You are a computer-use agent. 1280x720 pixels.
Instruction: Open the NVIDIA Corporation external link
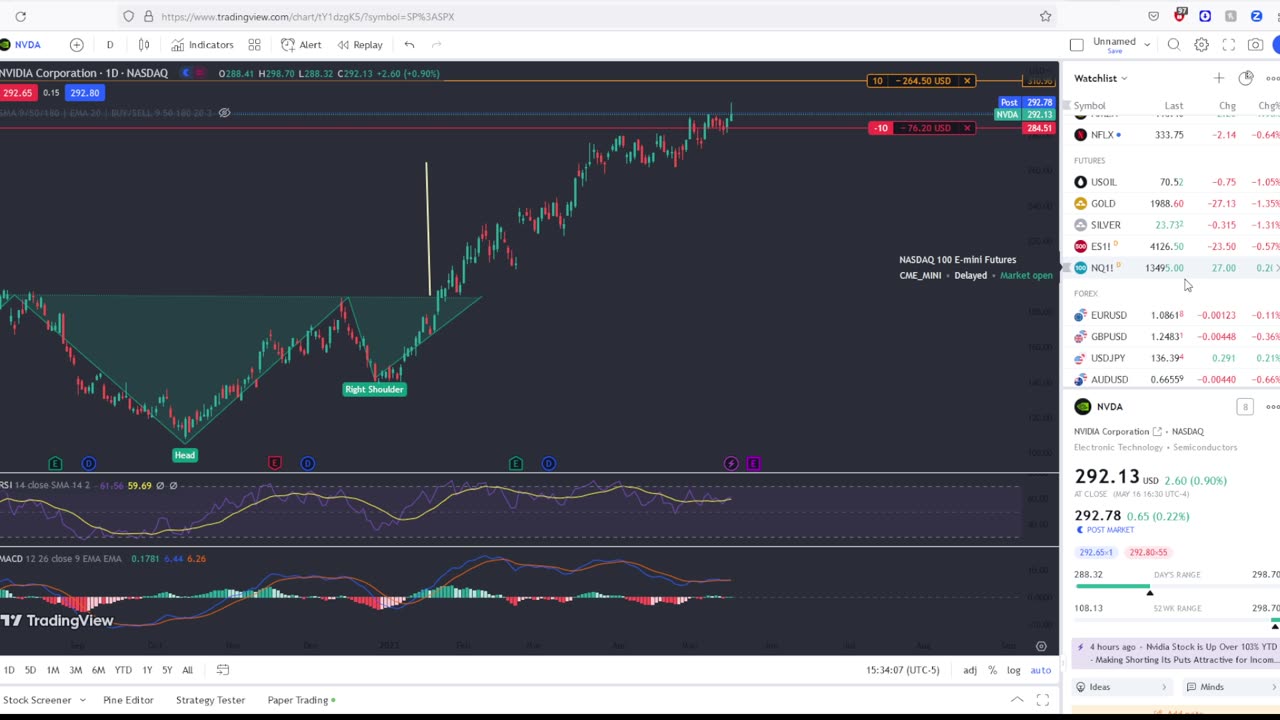coord(1157,432)
